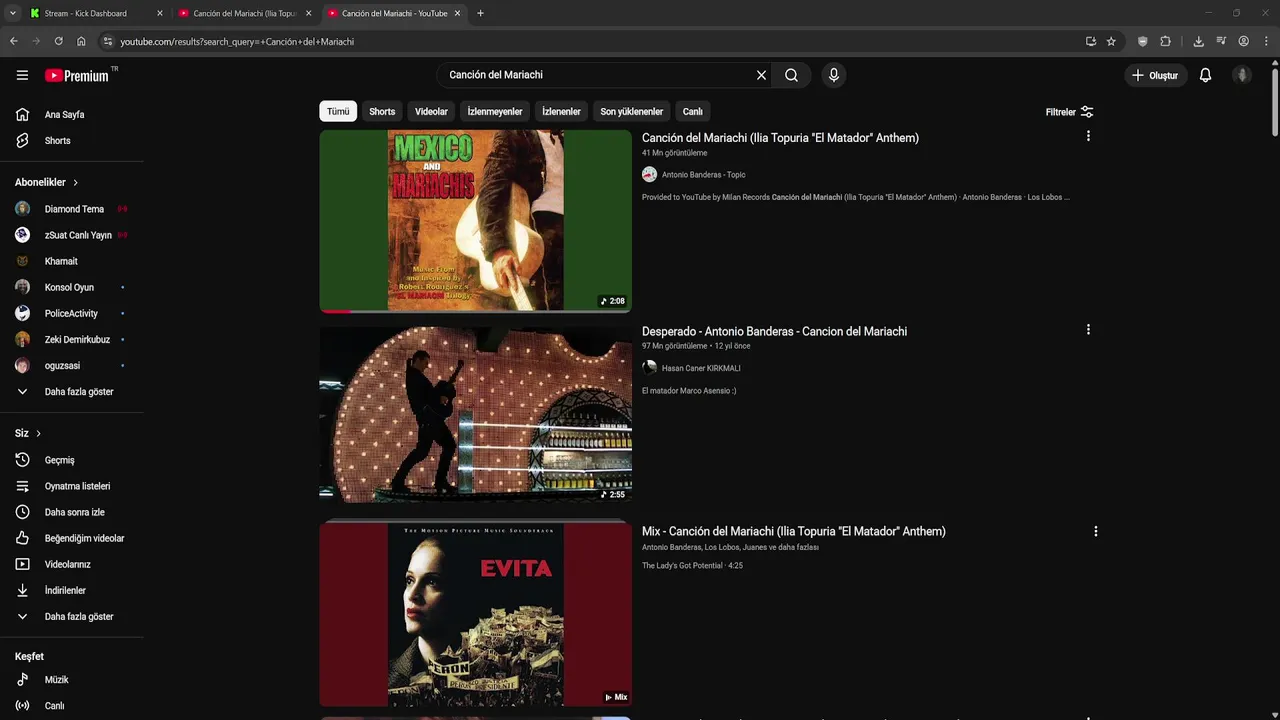Click the browser address bar URL
Viewport: 1280px width, 720px height.
(237, 41)
